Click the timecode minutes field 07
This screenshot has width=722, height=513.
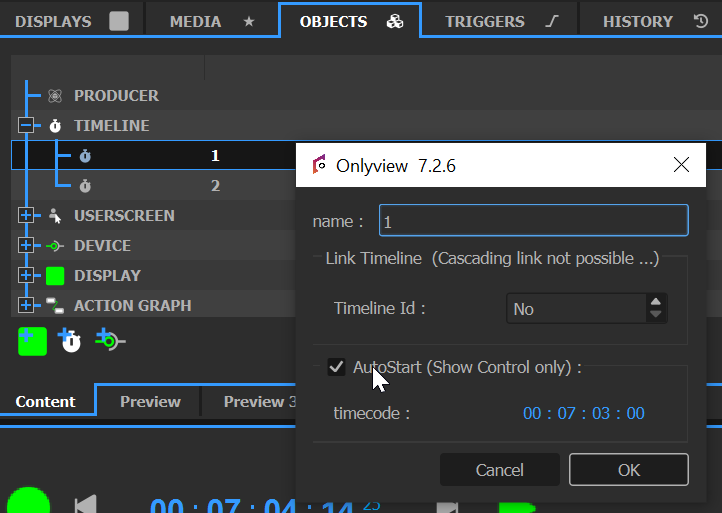pos(566,413)
